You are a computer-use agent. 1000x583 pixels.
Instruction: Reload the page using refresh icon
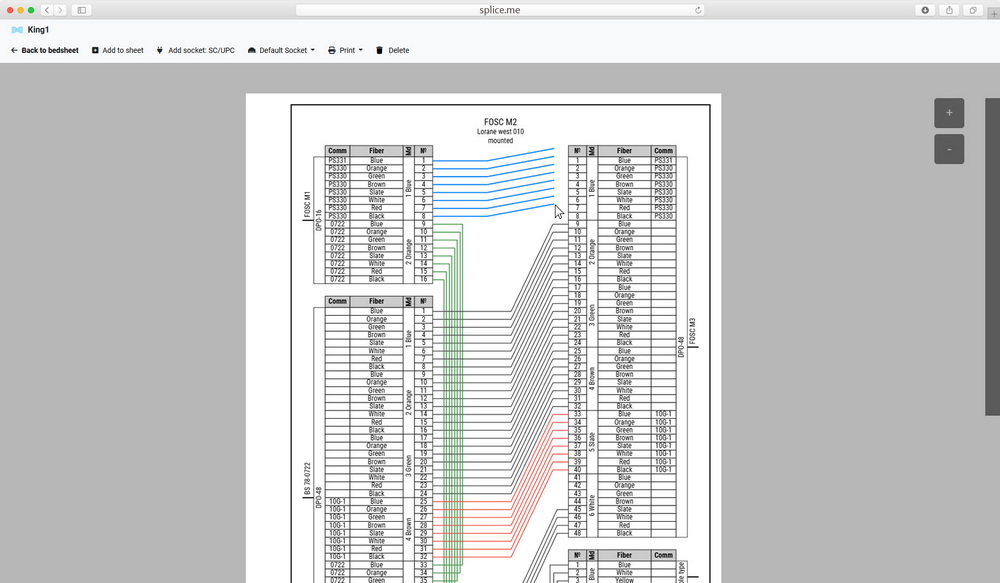pyautogui.click(x=698, y=10)
